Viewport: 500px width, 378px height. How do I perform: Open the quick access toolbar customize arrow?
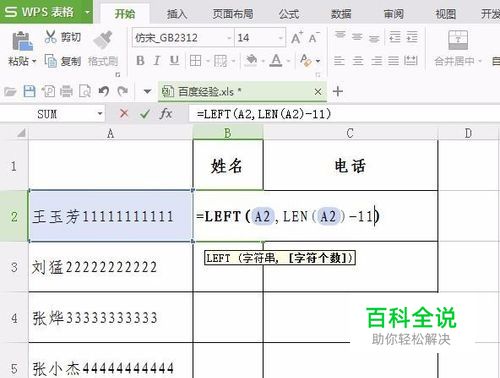point(147,91)
